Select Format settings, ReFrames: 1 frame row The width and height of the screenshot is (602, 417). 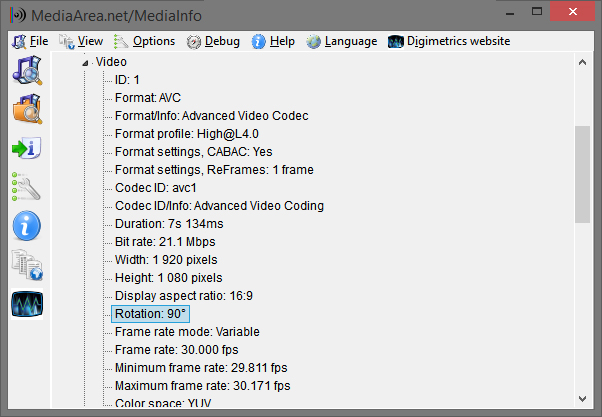(x=214, y=170)
